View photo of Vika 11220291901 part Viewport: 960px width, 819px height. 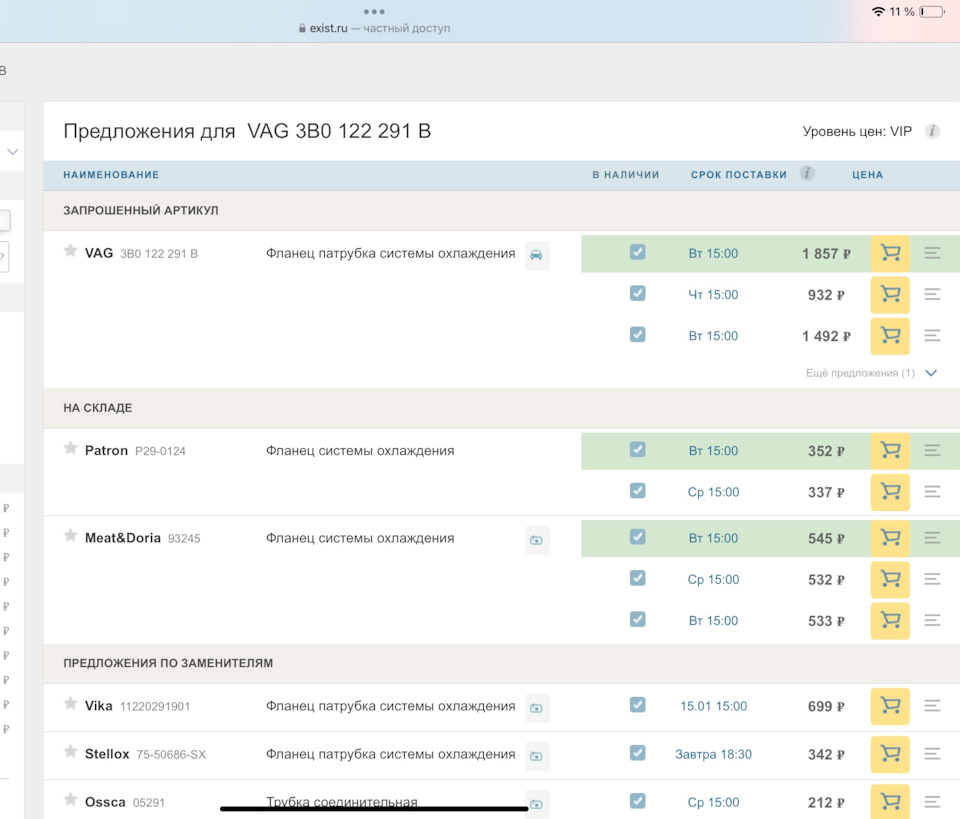pos(536,708)
